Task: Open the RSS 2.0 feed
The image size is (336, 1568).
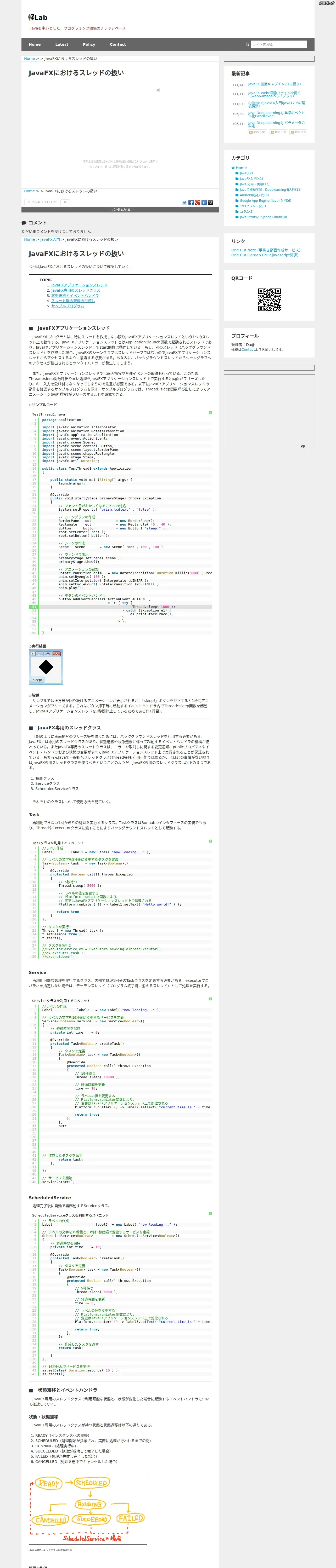Action: click(x=298, y=132)
